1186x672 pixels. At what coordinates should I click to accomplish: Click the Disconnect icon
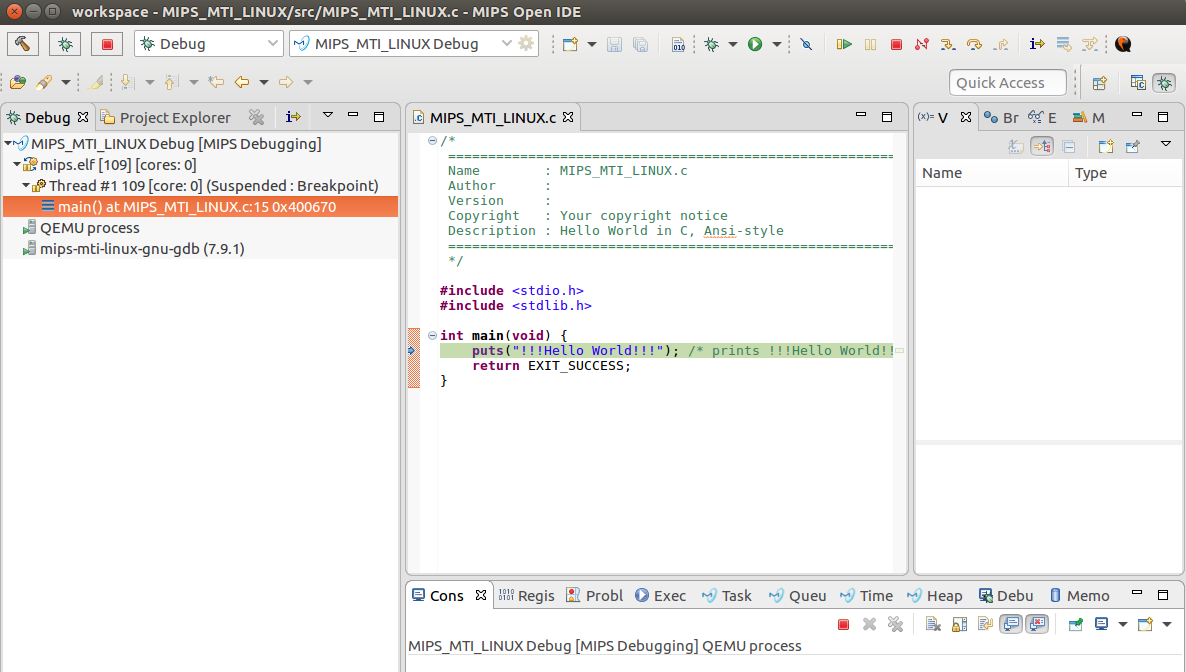(921, 45)
